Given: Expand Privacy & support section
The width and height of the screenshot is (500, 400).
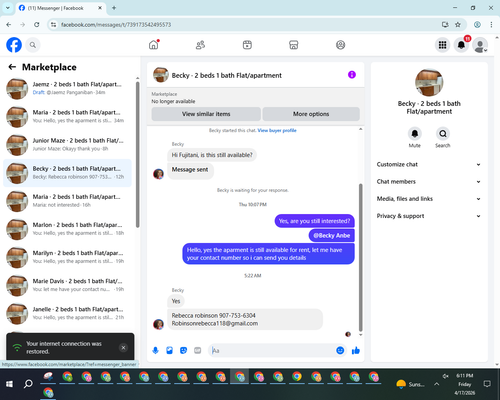Looking at the screenshot, I should click(x=429, y=216).
